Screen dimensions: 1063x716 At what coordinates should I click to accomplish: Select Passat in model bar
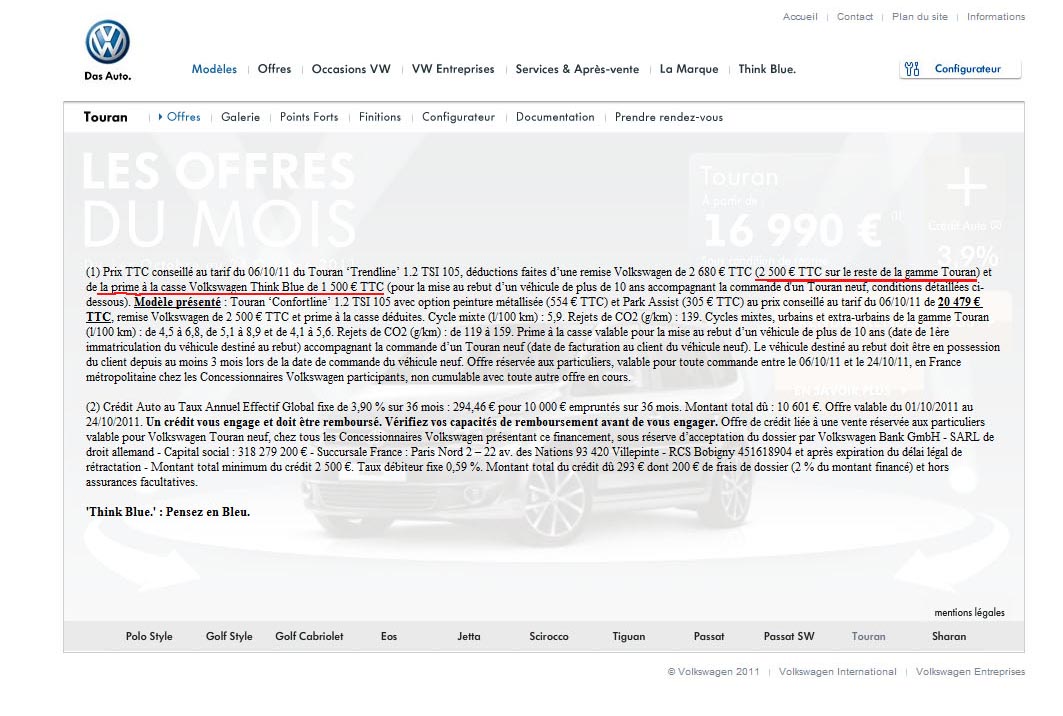coord(709,636)
